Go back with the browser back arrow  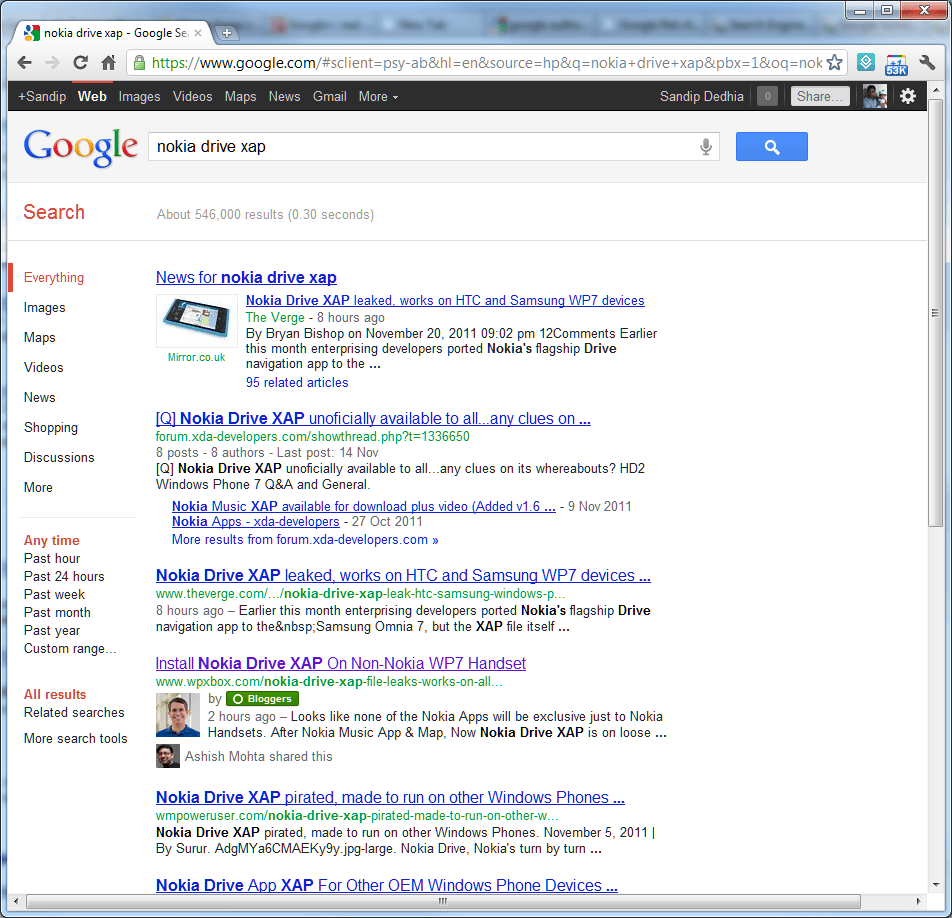[x=25, y=63]
